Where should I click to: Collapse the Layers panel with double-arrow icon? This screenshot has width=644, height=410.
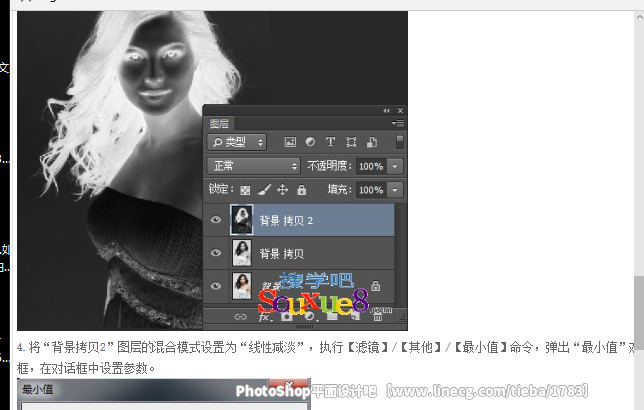point(386,111)
